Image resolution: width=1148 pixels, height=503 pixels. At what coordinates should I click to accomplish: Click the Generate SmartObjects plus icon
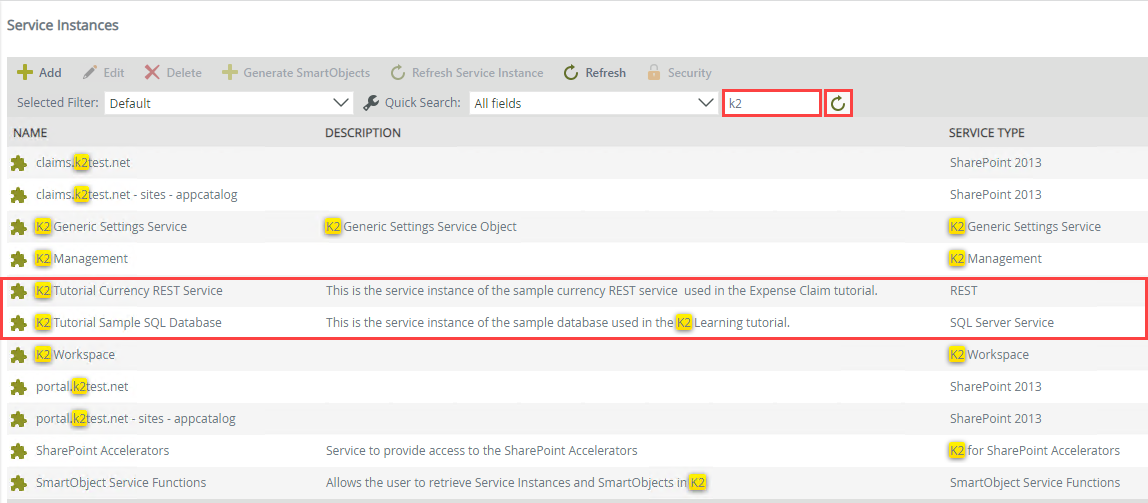point(230,72)
